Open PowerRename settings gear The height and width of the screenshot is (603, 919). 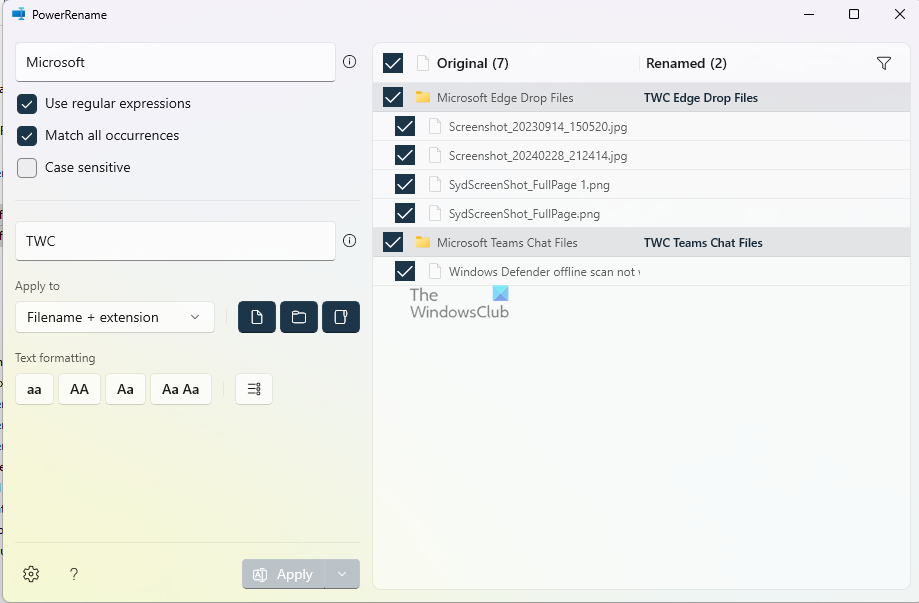tap(31, 574)
